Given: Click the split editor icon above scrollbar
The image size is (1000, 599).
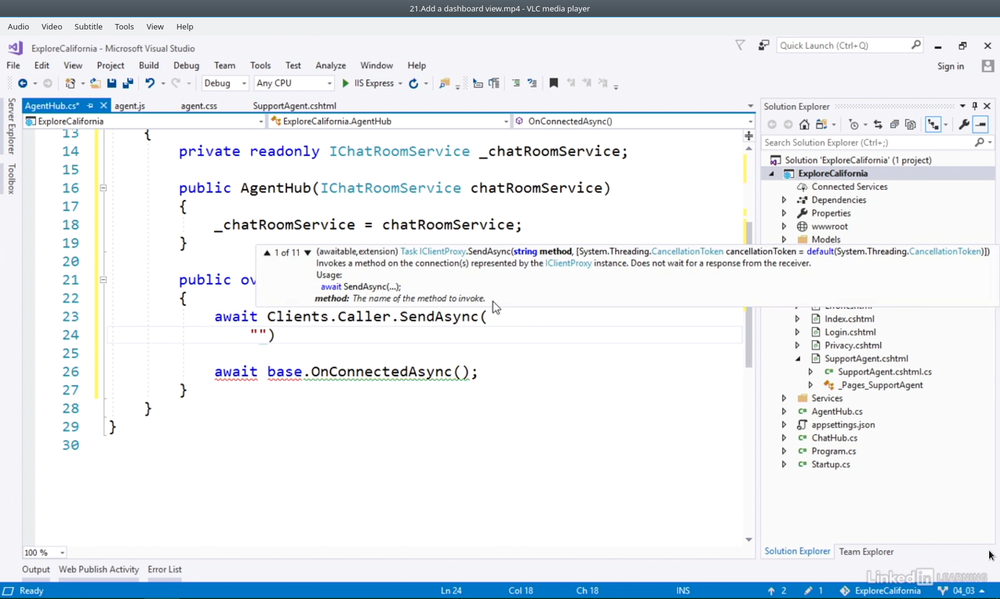Looking at the screenshot, I should click(749, 136).
